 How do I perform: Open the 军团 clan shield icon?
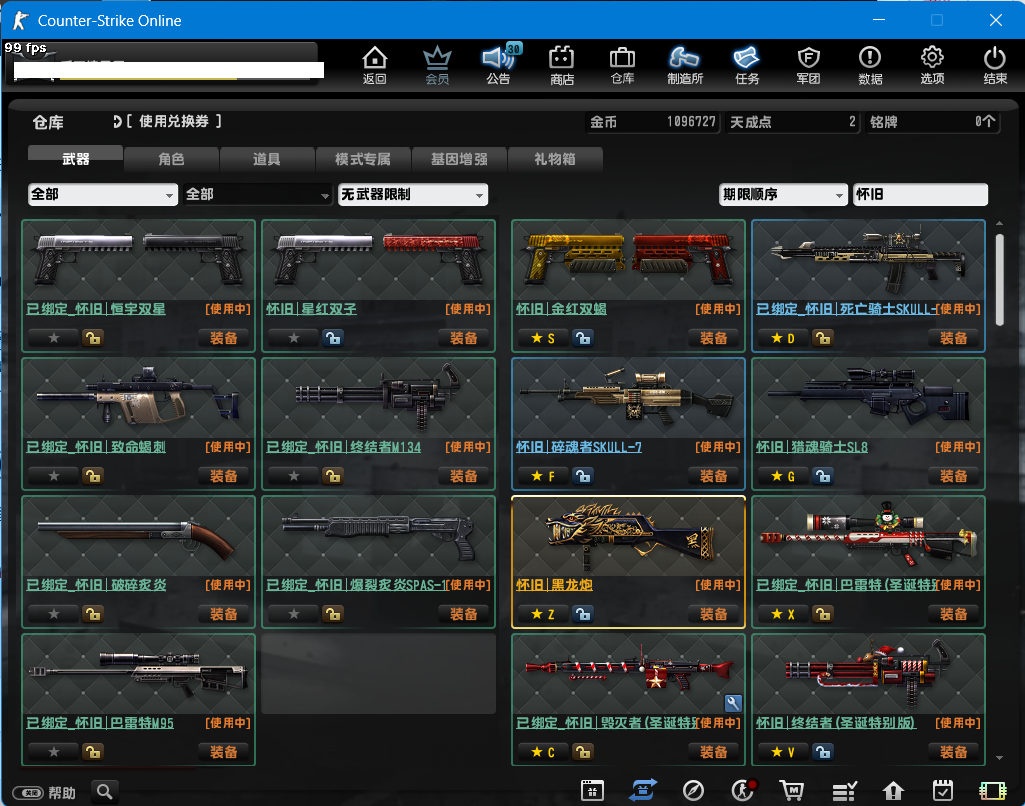pos(809,65)
